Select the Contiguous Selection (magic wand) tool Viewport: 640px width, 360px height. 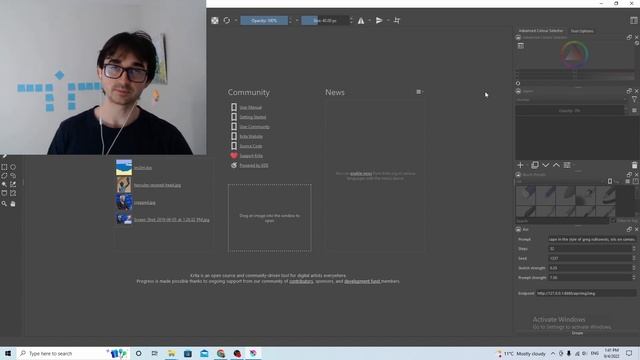pos(4,184)
